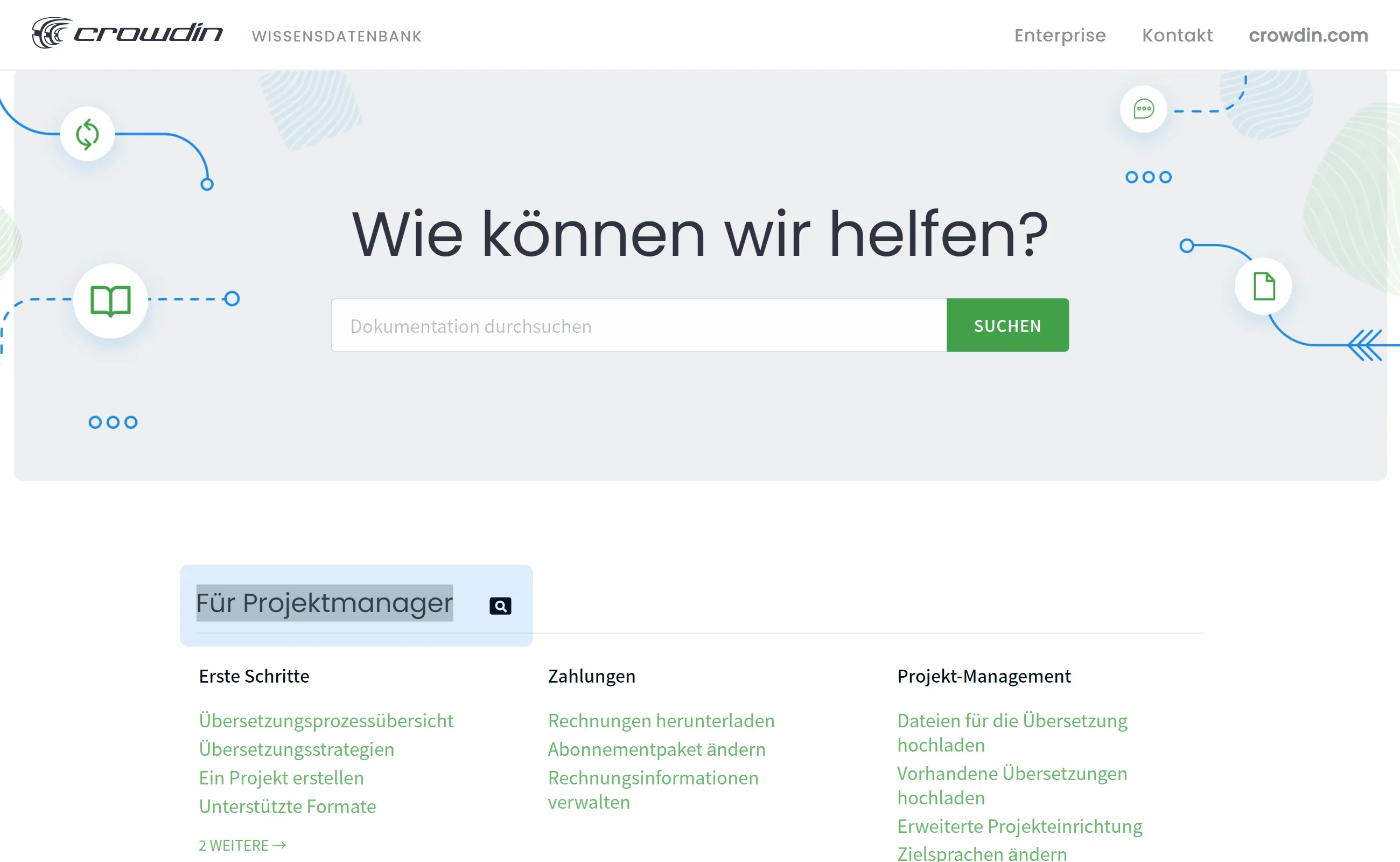Click the open book icon
Viewport: 1400px width, 862px height.
click(110, 301)
